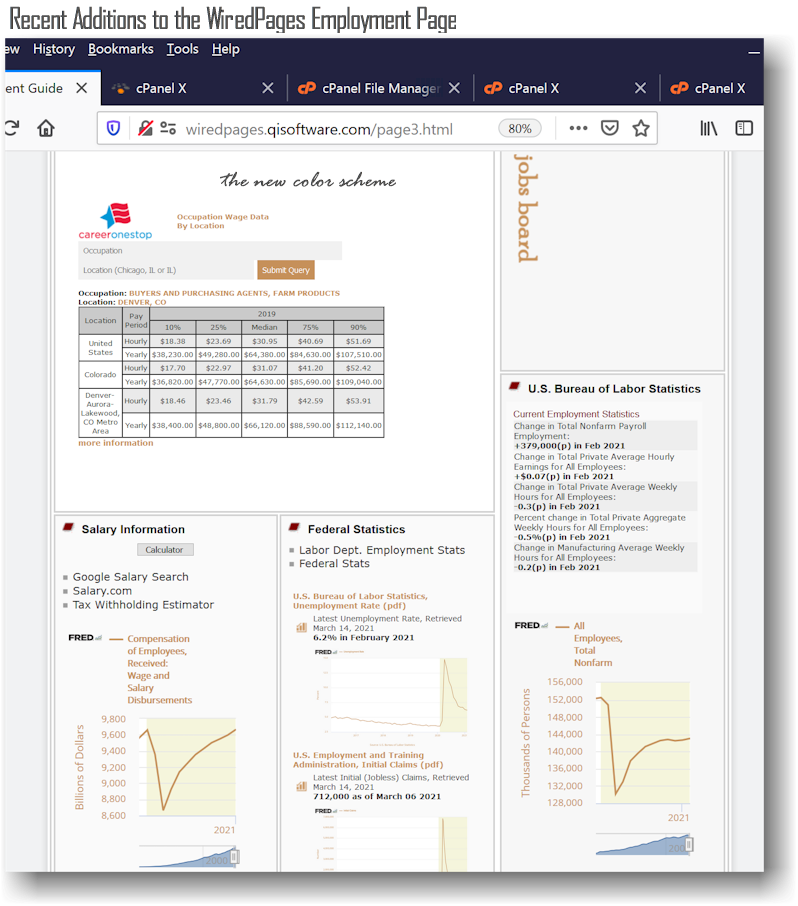Click 'BUYERS AND PURCHASING AGENTS, FARM PRODUCTS' text
The width and height of the screenshot is (798, 906).
pos(234,293)
